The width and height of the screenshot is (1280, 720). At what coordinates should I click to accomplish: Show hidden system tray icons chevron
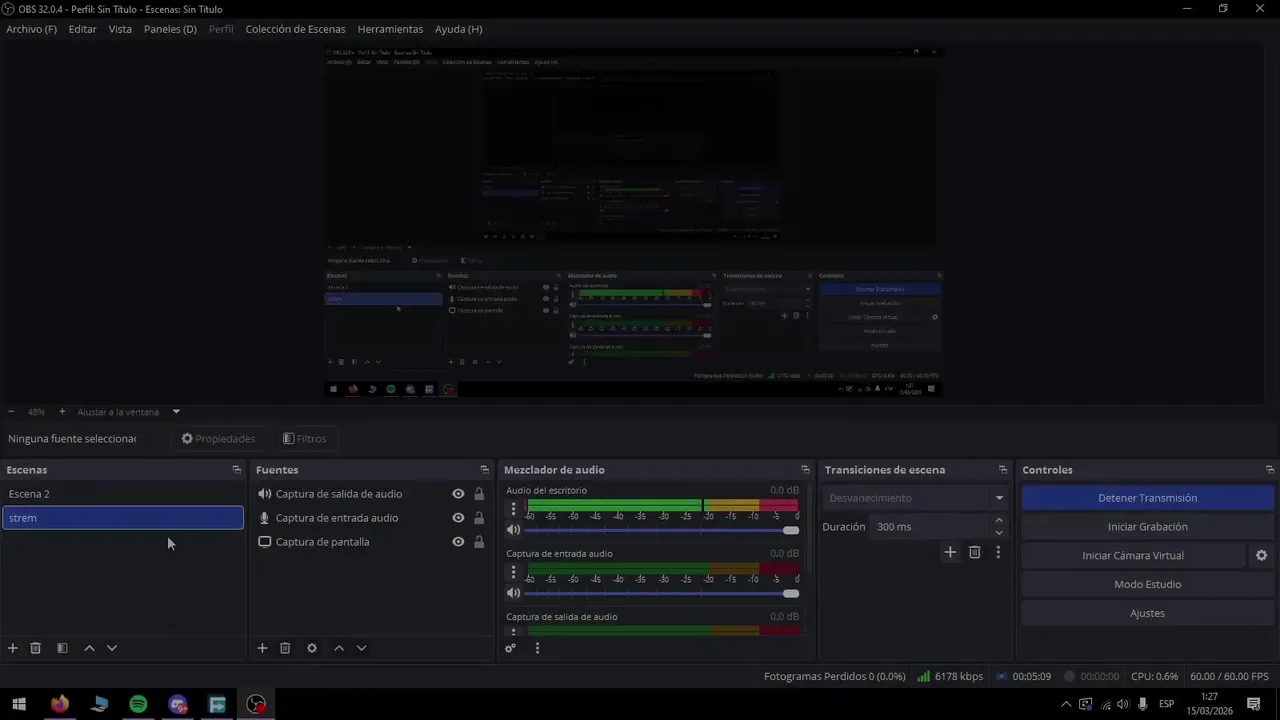tap(1066, 704)
